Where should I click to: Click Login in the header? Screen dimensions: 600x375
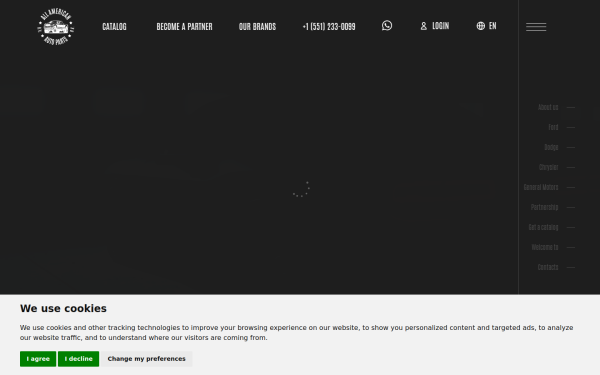[435, 26]
